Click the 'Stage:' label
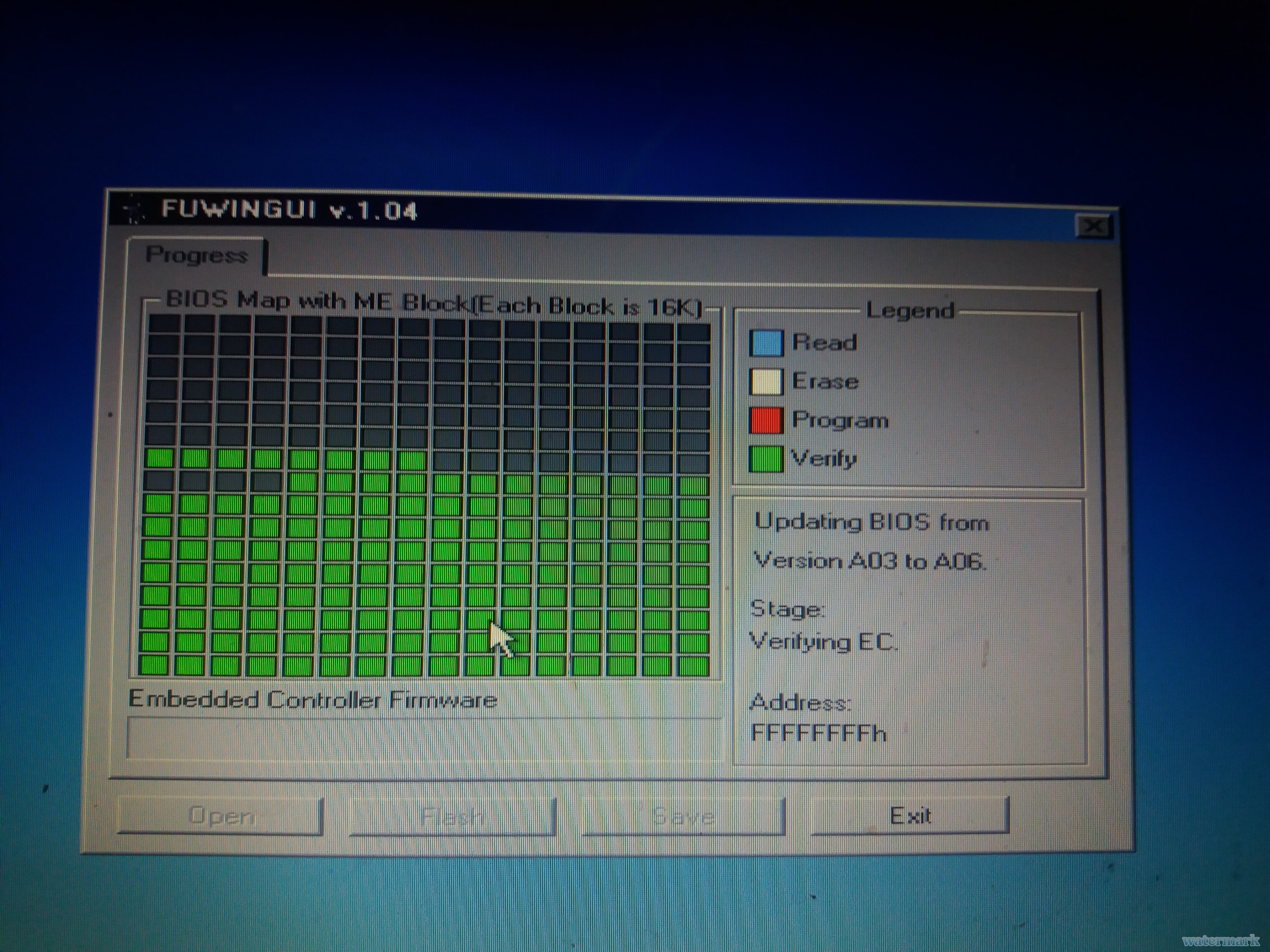This screenshot has width=1270, height=952. pos(788,609)
